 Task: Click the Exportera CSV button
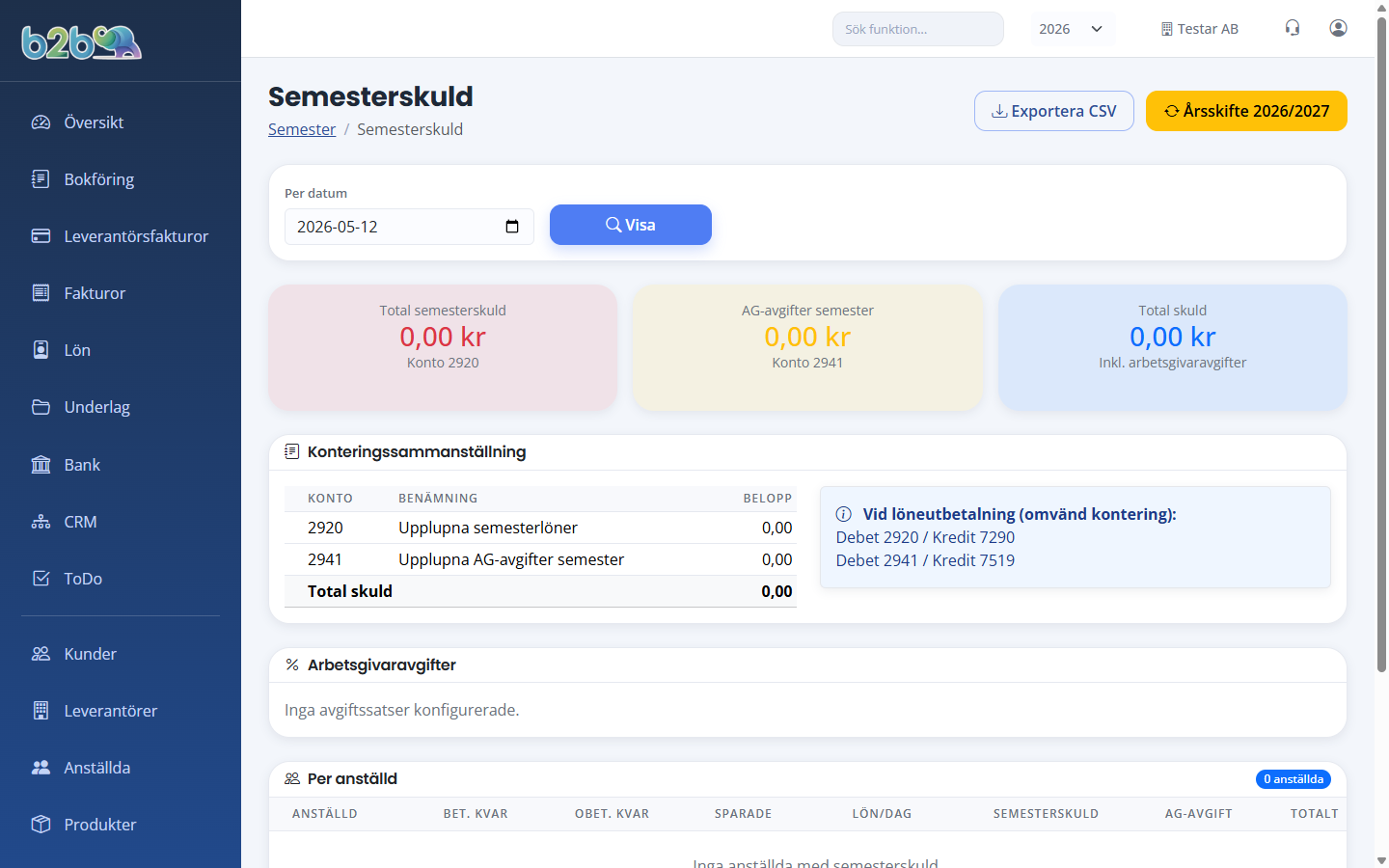pyautogui.click(x=1054, y=111)
